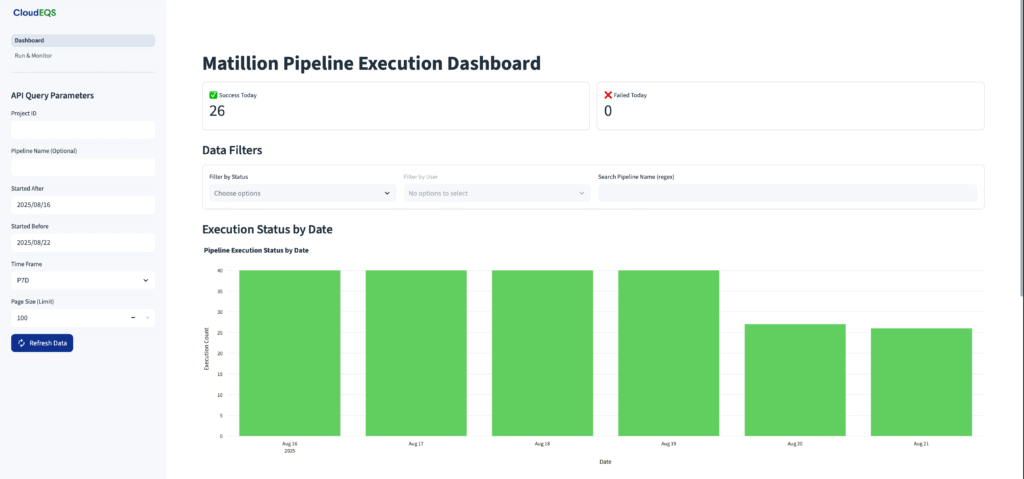Click the Refresh Data button
The width and height of the screenshot is (1024, 479).
pos(42,343)
